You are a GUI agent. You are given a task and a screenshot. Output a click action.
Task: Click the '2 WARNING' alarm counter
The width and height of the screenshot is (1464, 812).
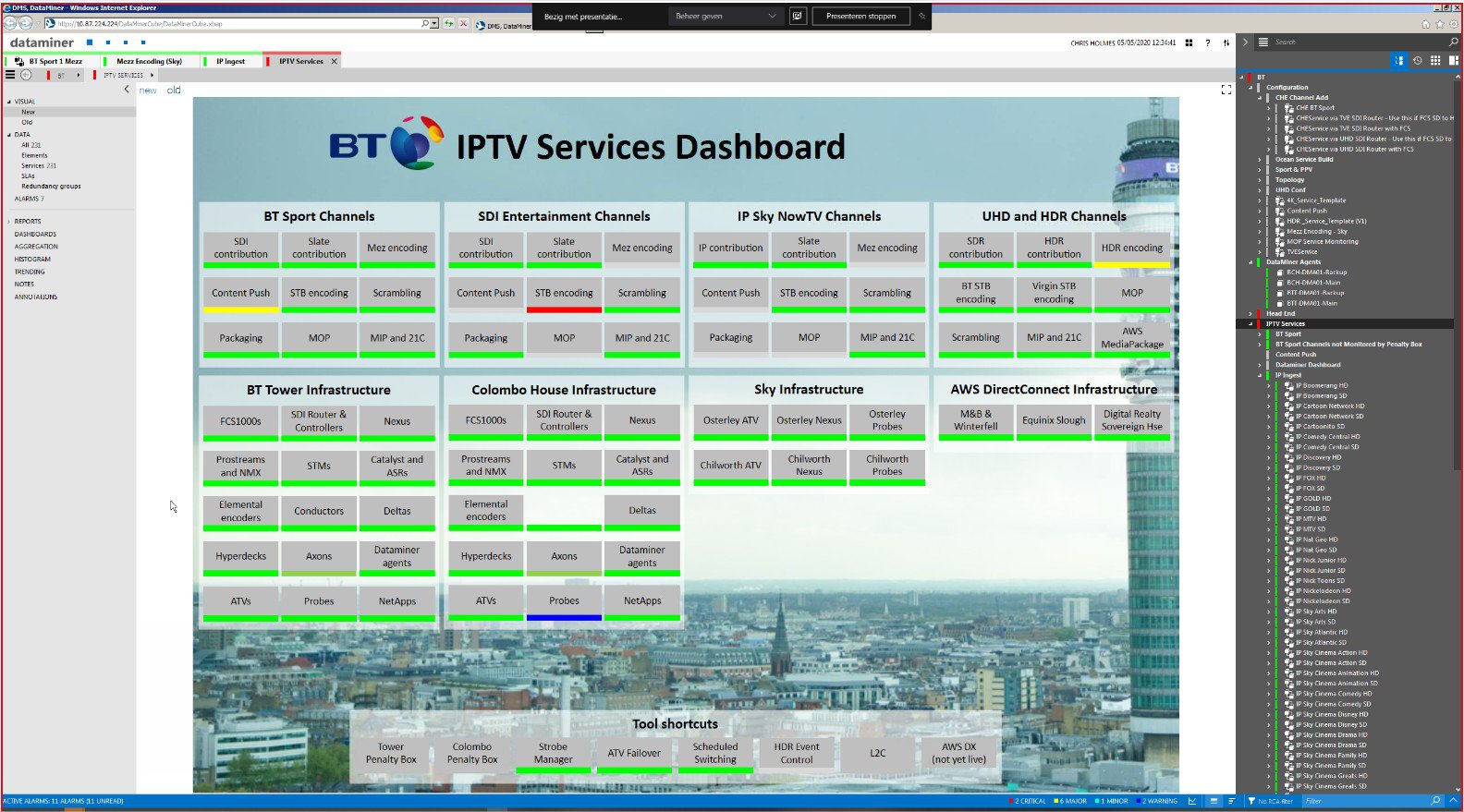(1157, 801)
